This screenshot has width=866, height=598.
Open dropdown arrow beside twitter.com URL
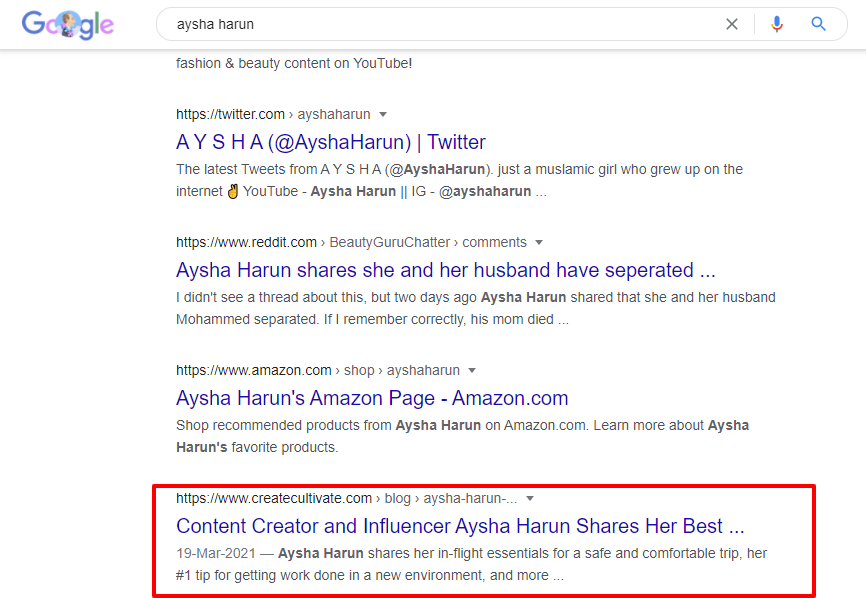click(x=383, y=114)
